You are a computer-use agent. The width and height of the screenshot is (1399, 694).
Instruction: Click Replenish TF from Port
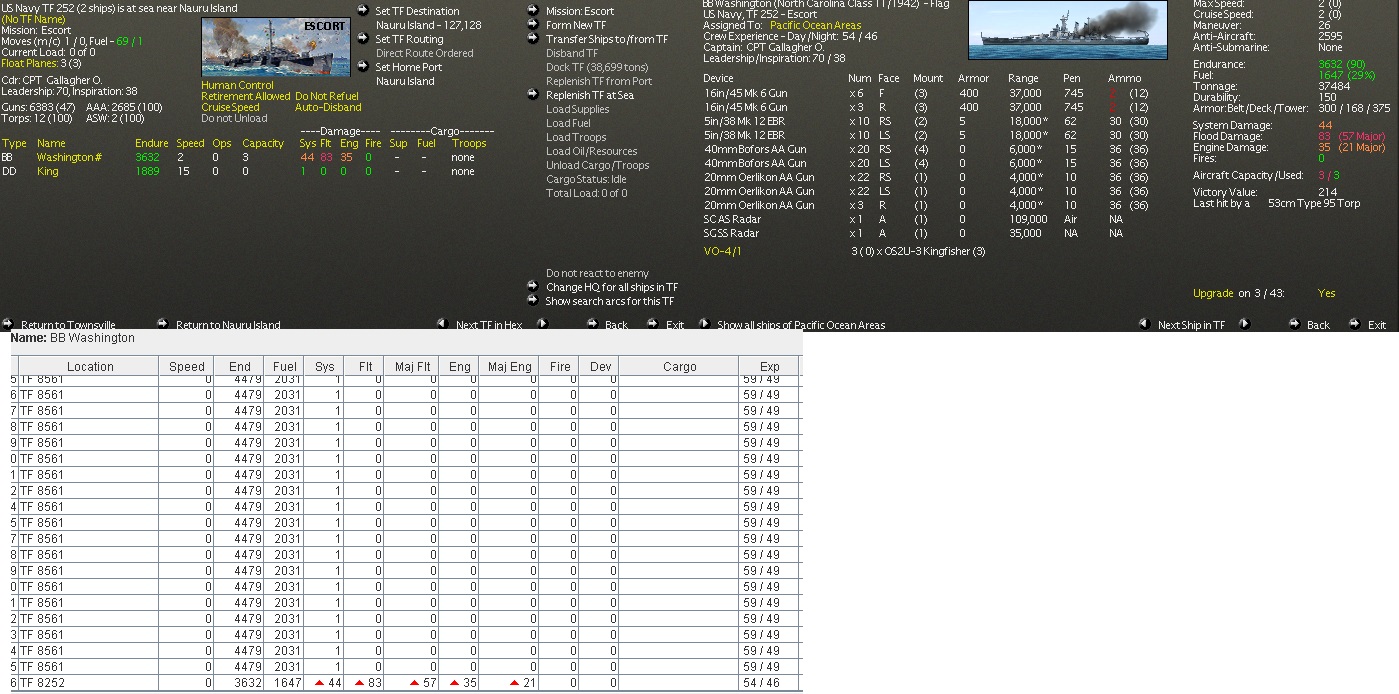599,81
